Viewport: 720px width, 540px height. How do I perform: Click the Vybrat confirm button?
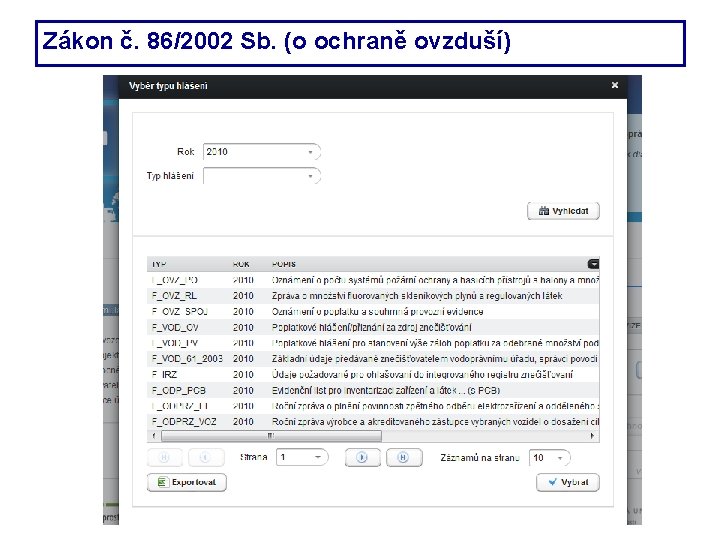pos(568,482)
